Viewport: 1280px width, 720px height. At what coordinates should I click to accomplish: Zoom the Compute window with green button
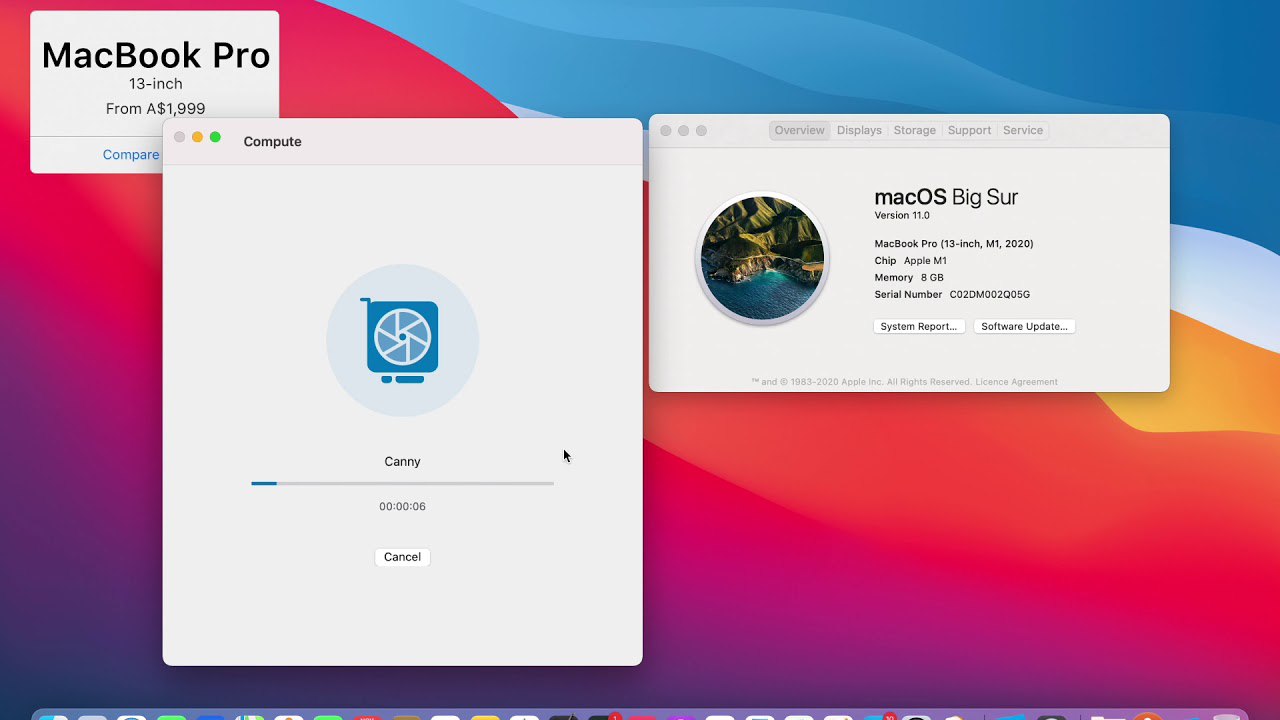[x=215, y=137]
